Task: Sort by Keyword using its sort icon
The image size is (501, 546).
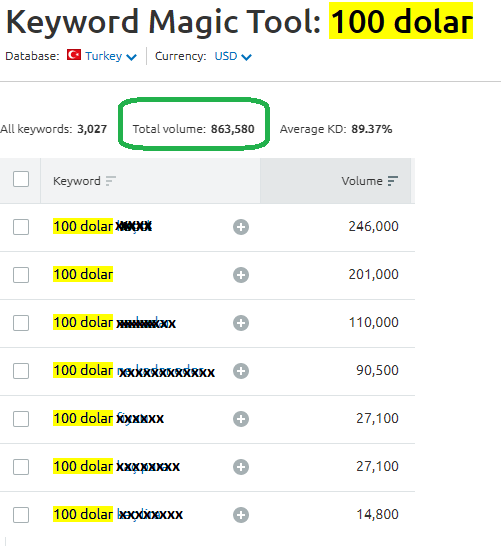Action: pos(110,181)
